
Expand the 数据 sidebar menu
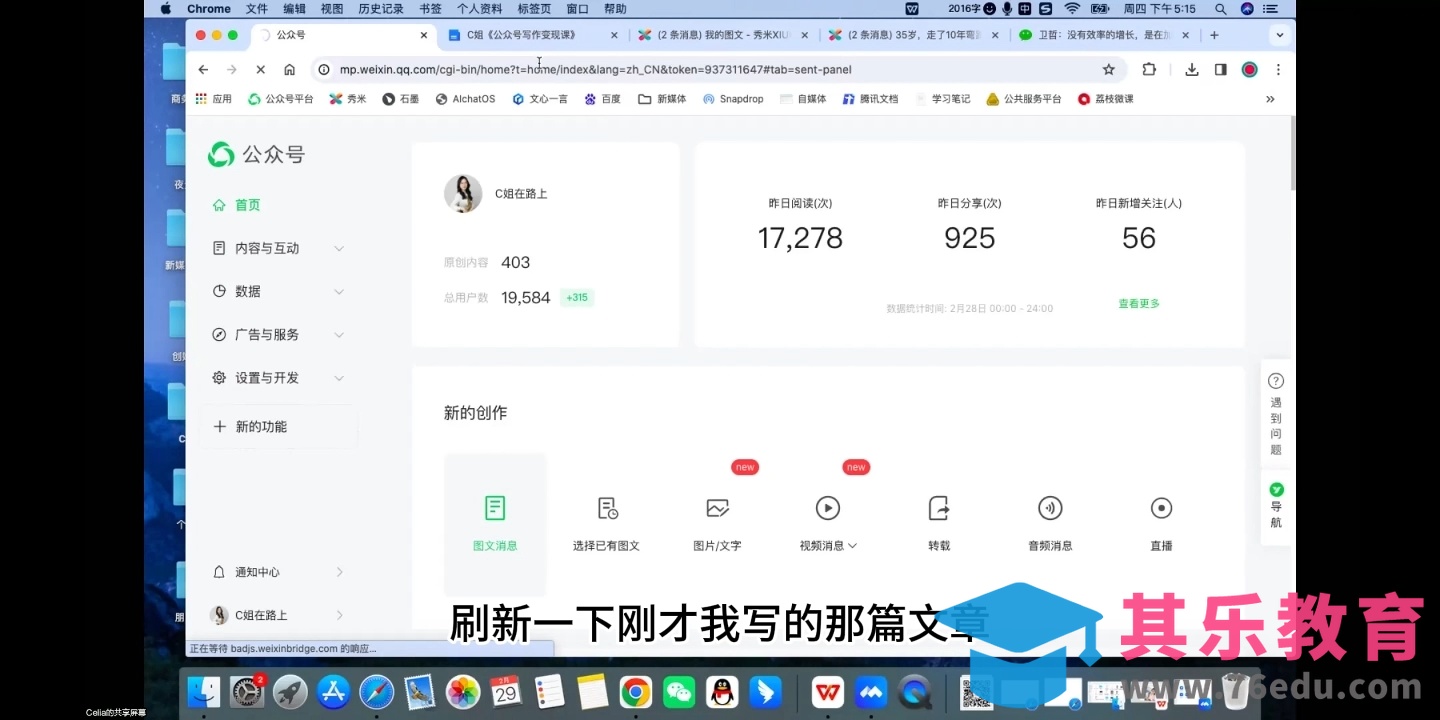tap(278, 291)
